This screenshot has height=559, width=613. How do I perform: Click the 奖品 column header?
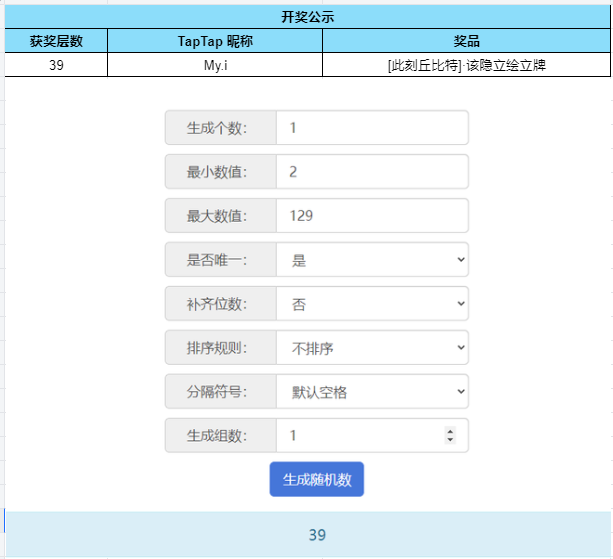(x=466, y=41)
